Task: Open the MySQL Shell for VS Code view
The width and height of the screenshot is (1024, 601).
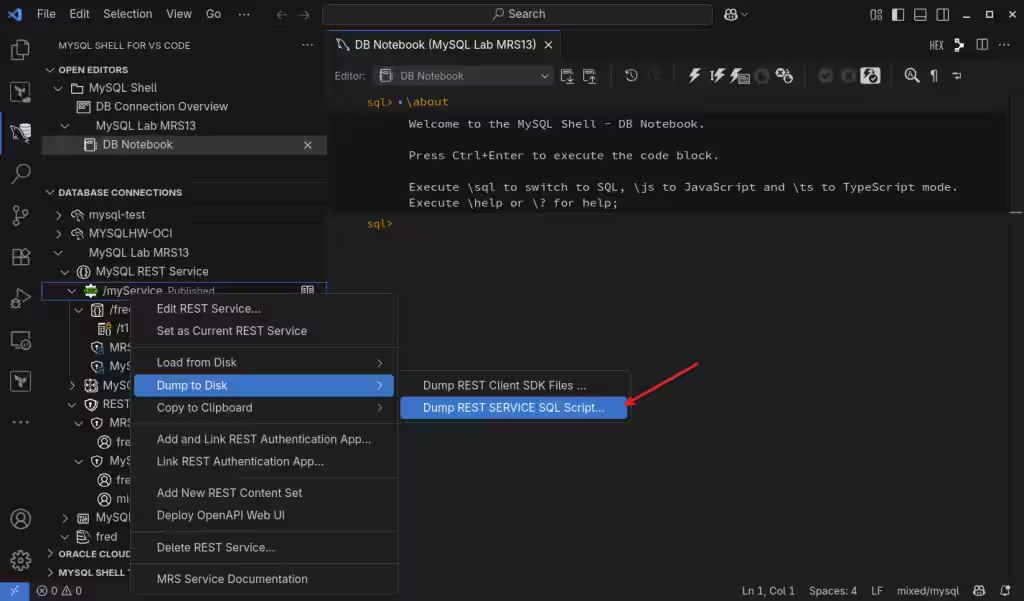Action: click(x=20, y=133)
